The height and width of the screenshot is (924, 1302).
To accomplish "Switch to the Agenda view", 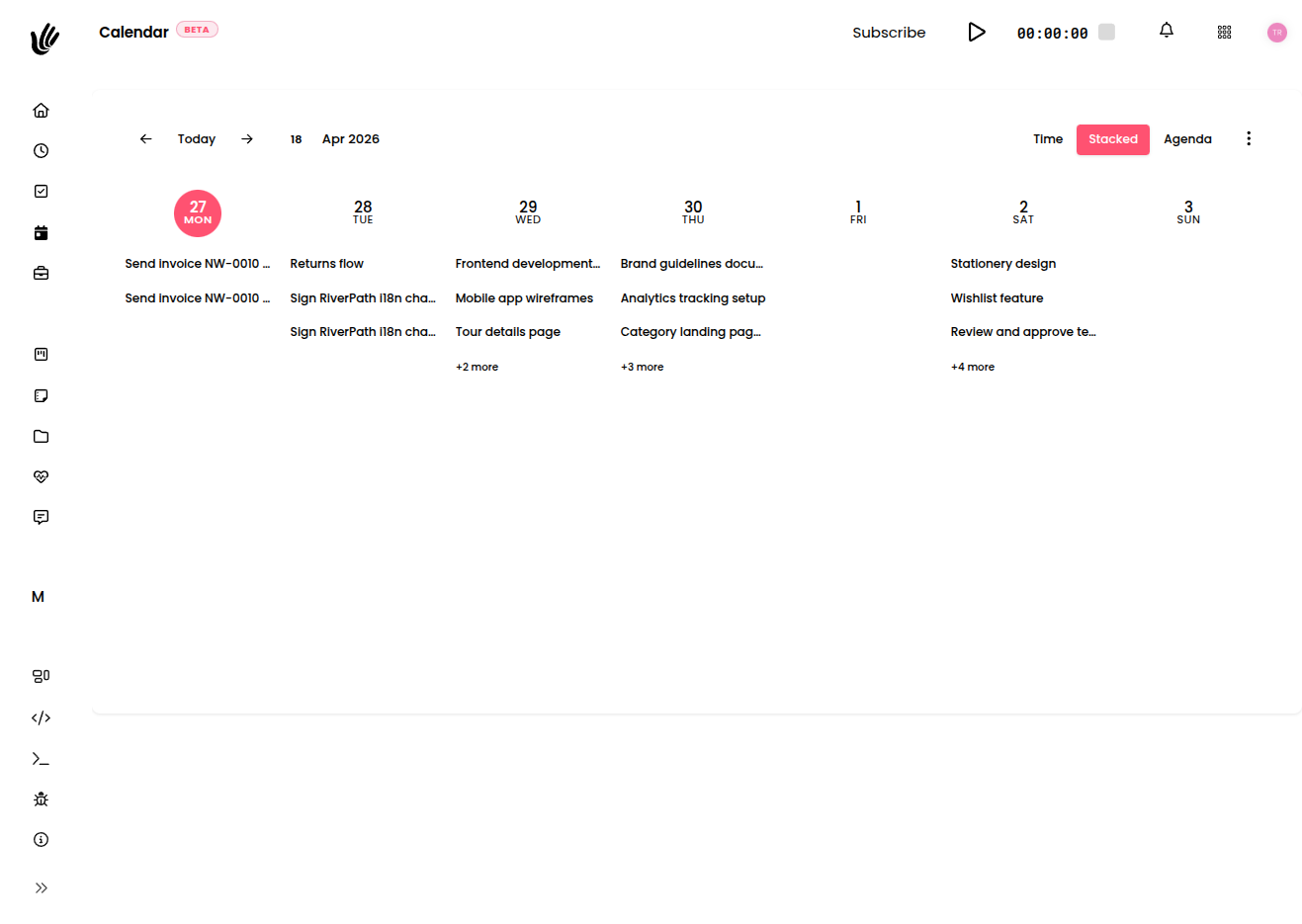I will (1187, 139).
